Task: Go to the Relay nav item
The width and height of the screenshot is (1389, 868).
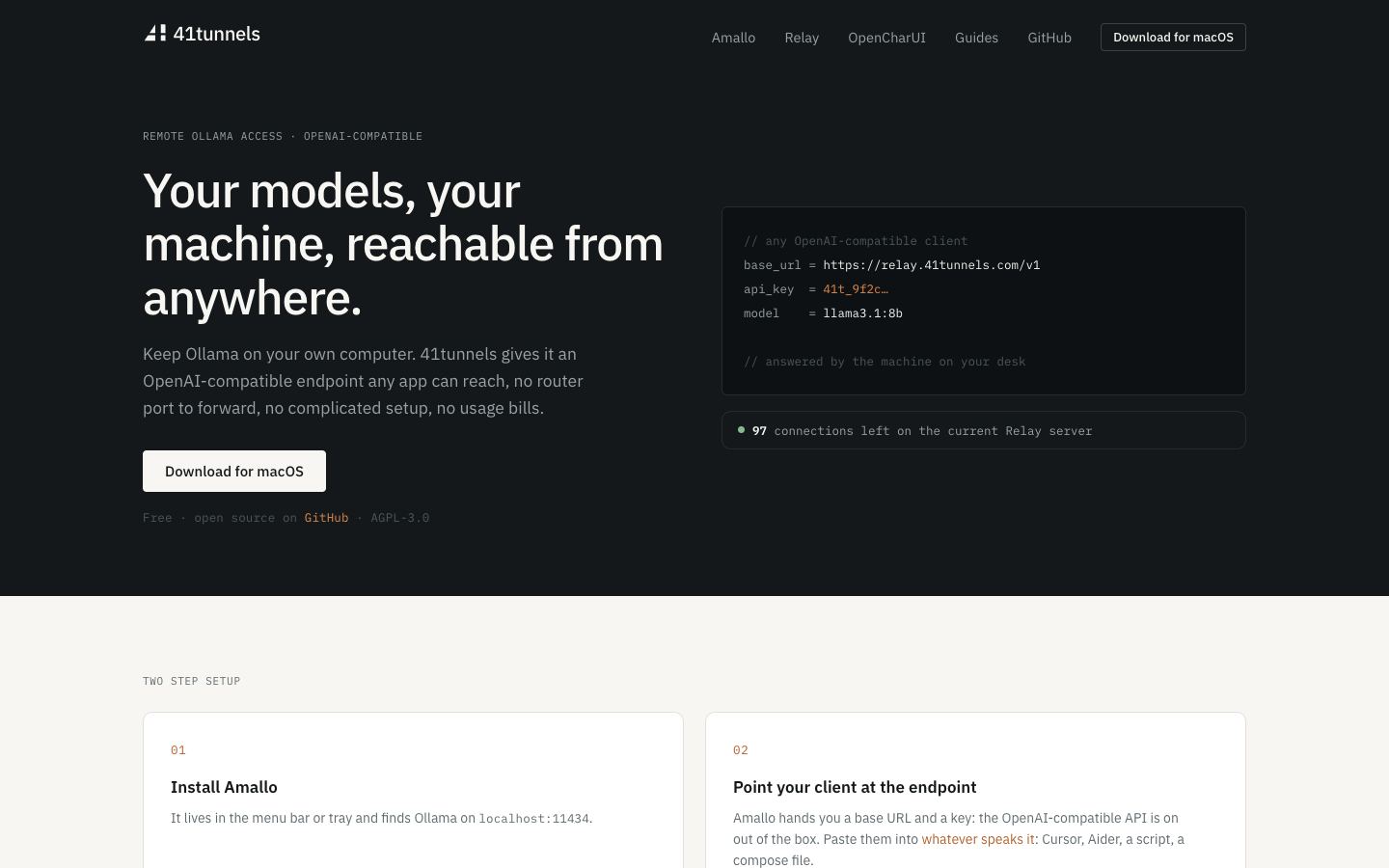Action: [802, 38]
